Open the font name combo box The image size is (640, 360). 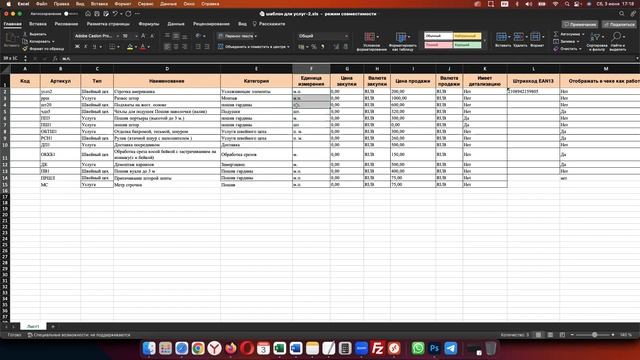pos(96,36)
